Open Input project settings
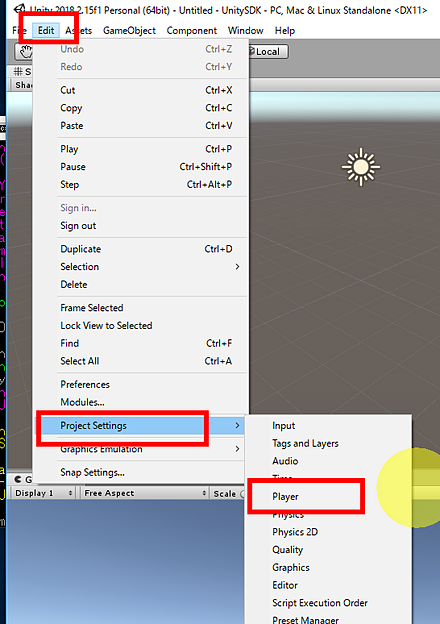This screenshot has width=440, height=624. click(x=329, y=426)
